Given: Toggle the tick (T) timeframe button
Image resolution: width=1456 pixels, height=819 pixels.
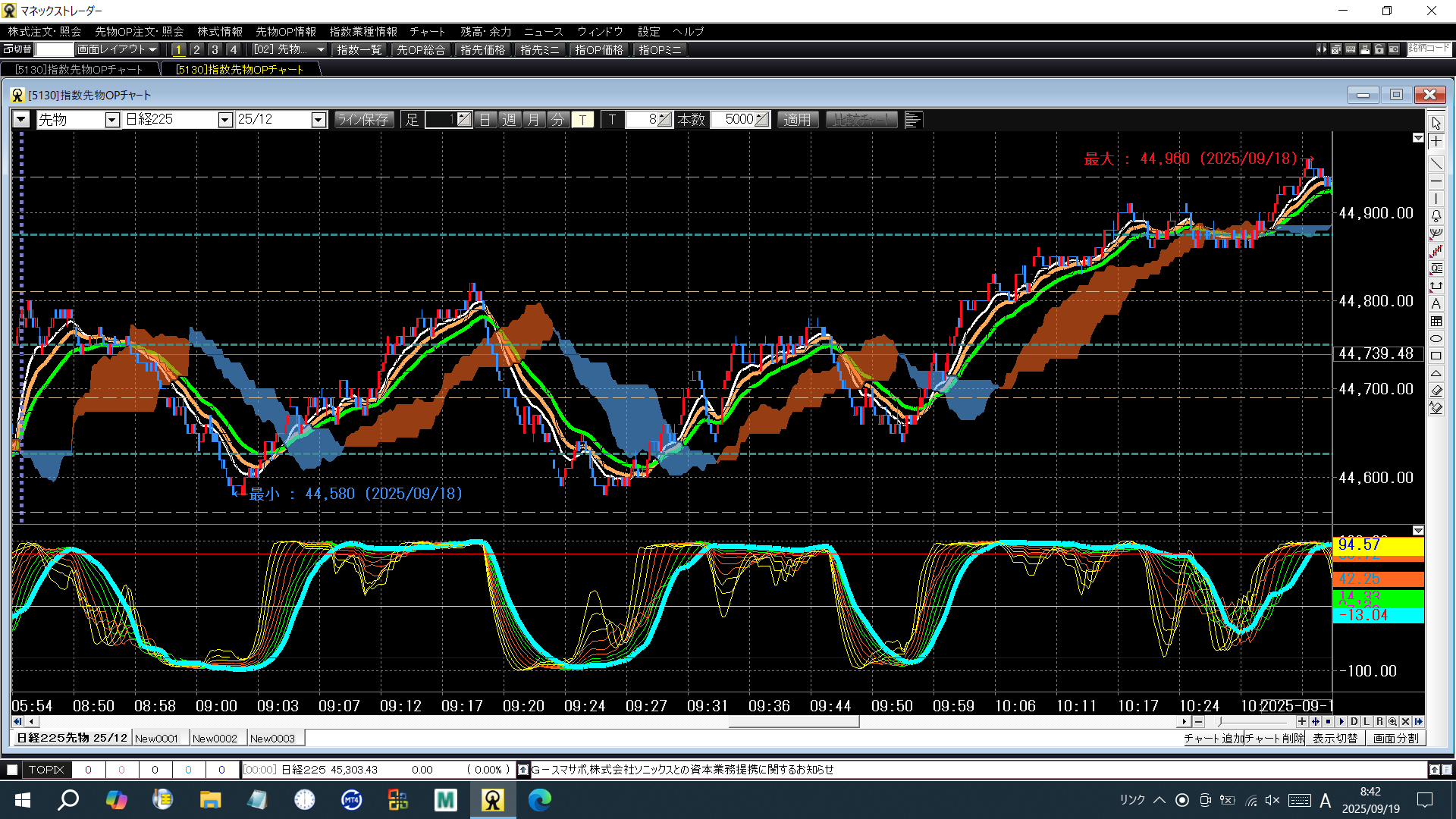Looking at the screenshot, I should (x=582, y=120).
